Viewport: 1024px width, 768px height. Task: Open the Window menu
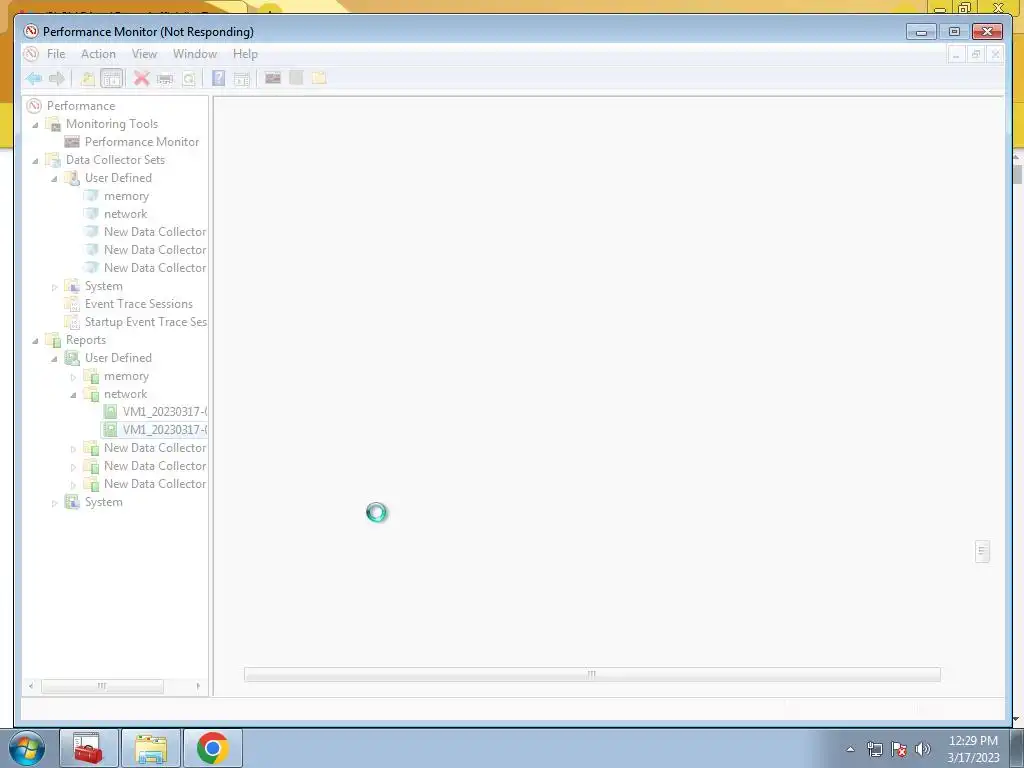[x=195, y=54]
